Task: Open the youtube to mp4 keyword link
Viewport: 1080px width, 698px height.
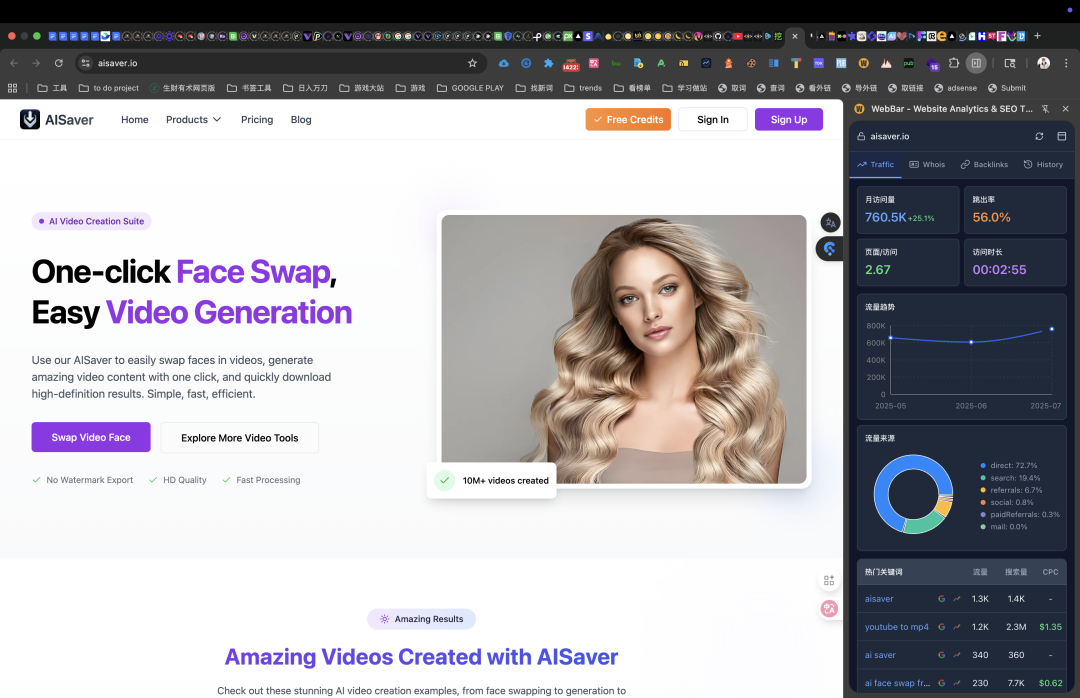Action: click(897, 627)
